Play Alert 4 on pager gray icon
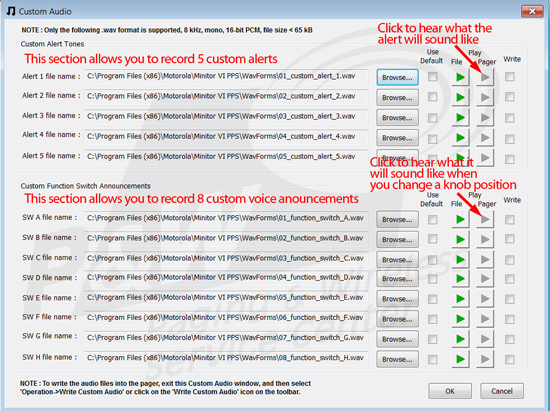The image size is (550, 411). (485, 137)
